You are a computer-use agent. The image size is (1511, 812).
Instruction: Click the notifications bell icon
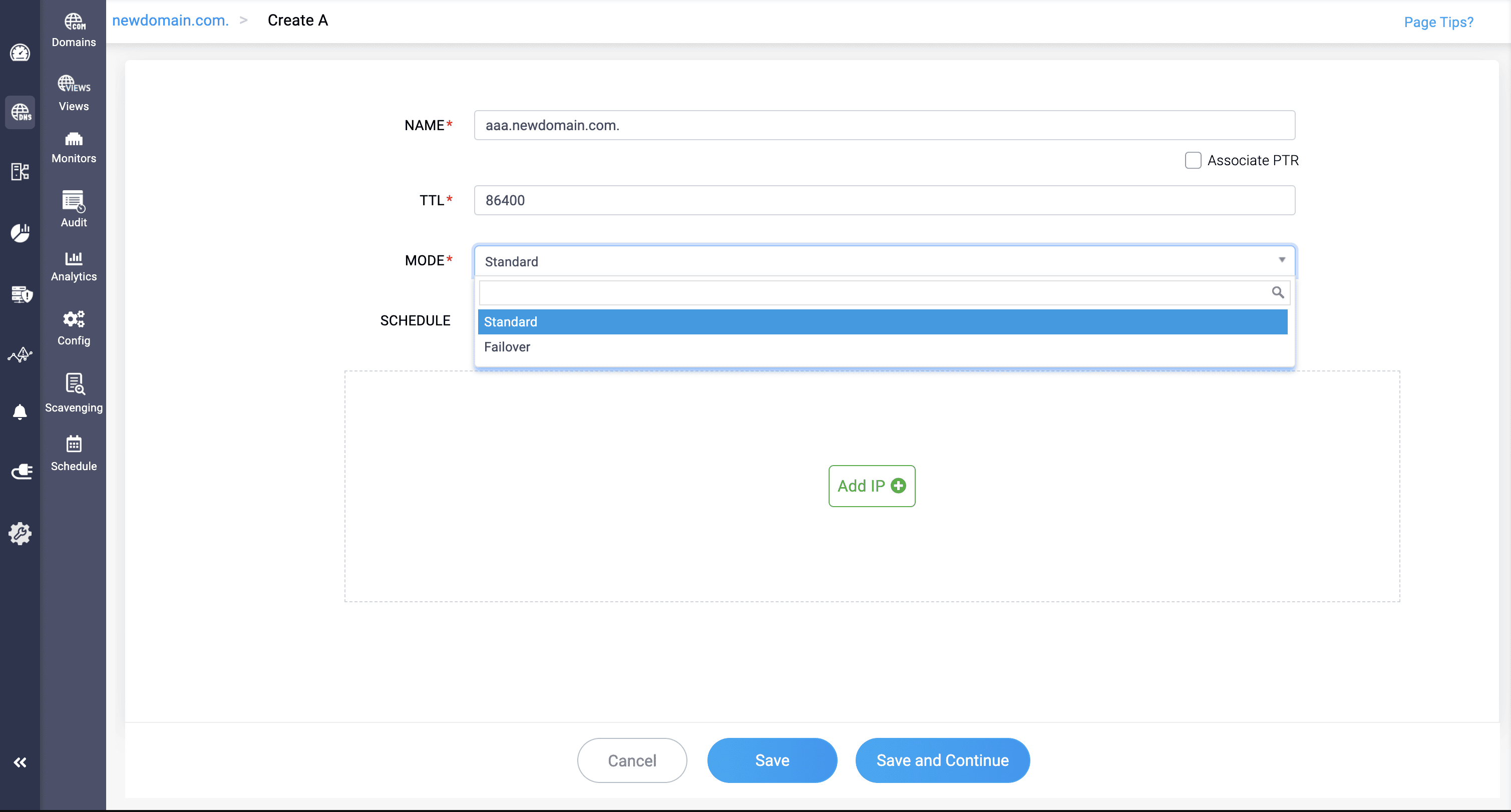click(20, 412)
